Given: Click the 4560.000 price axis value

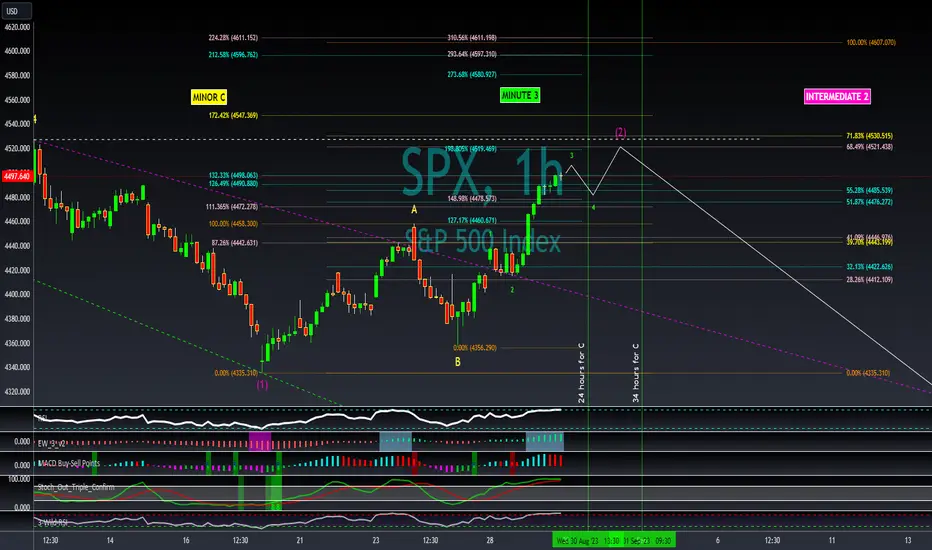Looking at the screenshot, I should 17,100.
